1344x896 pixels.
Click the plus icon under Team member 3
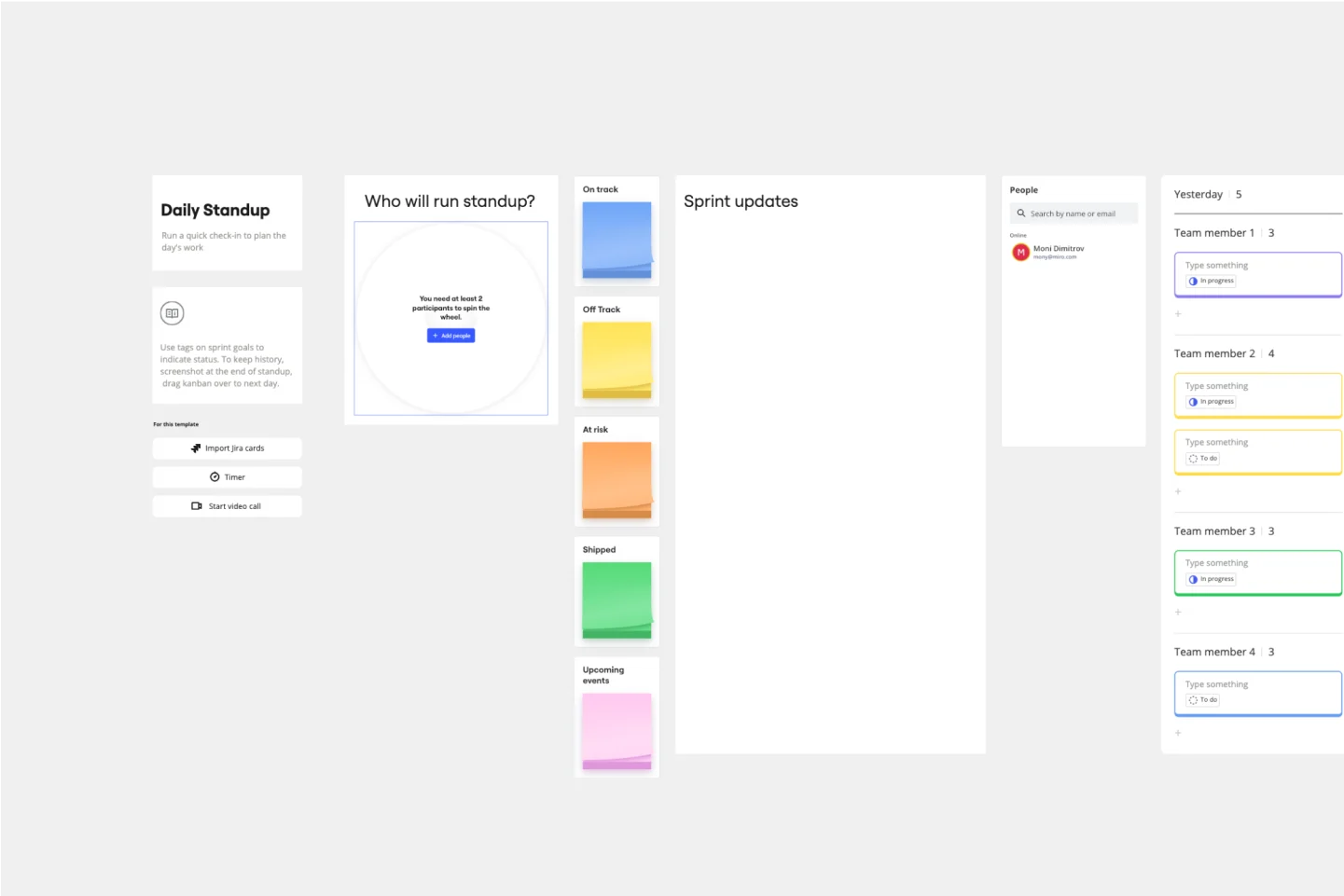pyautogui.click(x=1178, y=613)
